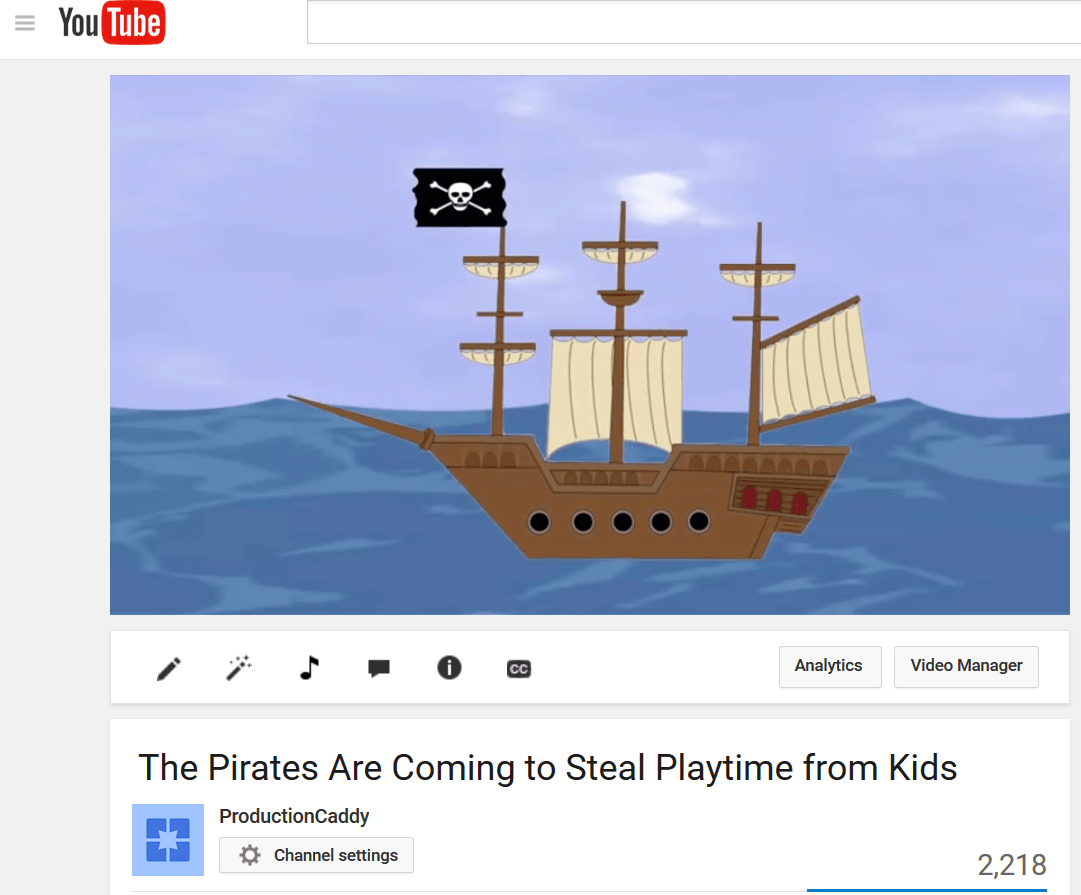The image size is (1081, 895).
Task: Click the Channel settings button
Action: coord(316,856)
